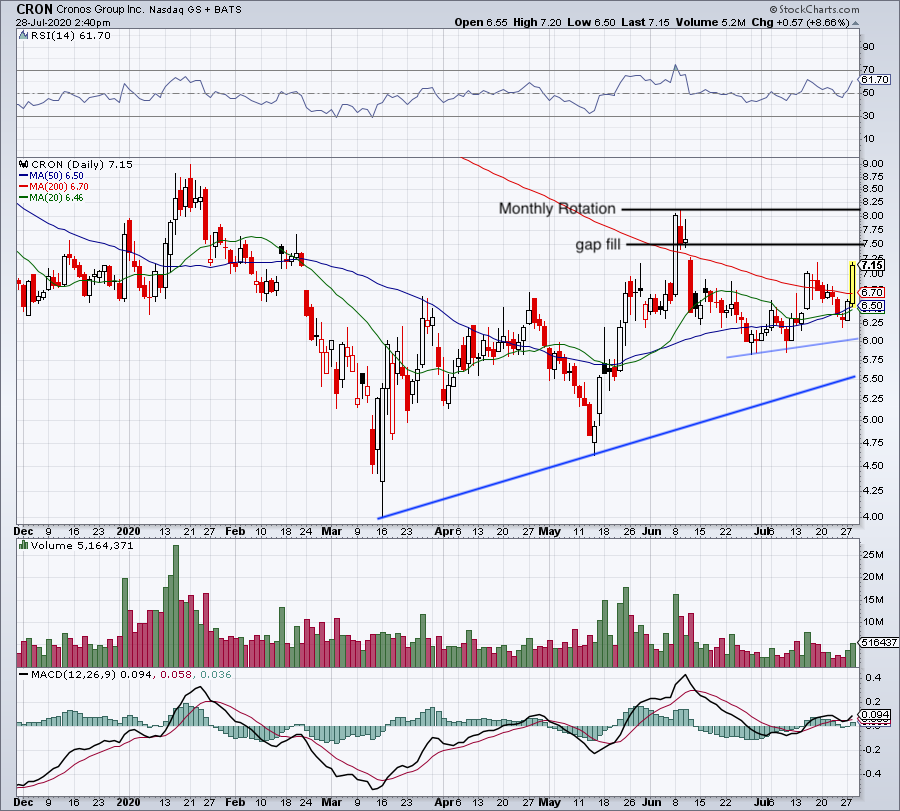Click the 61.70 RSI value tag on the right axis
This screenshot has height=811, width=900.
(875, 79)
